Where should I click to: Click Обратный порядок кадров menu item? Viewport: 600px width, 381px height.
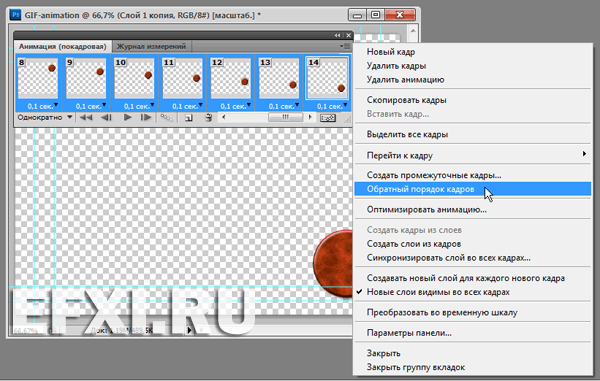coord(473,189)
